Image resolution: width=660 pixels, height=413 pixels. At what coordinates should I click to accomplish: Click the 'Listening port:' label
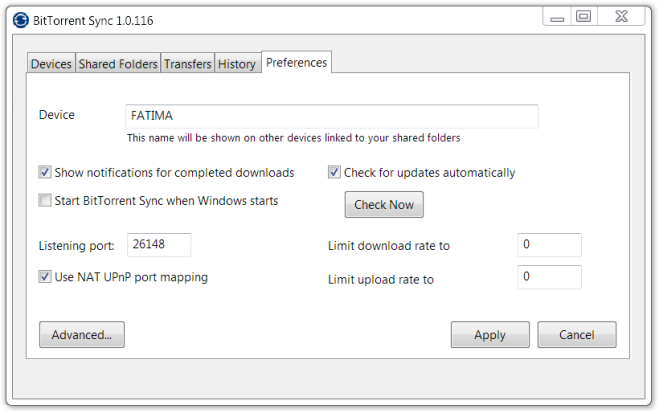[77, 246]
